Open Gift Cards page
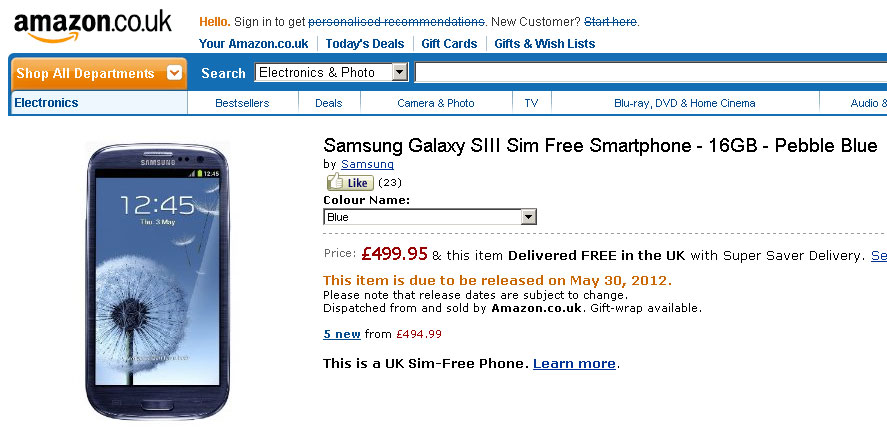 click(449, 44)
